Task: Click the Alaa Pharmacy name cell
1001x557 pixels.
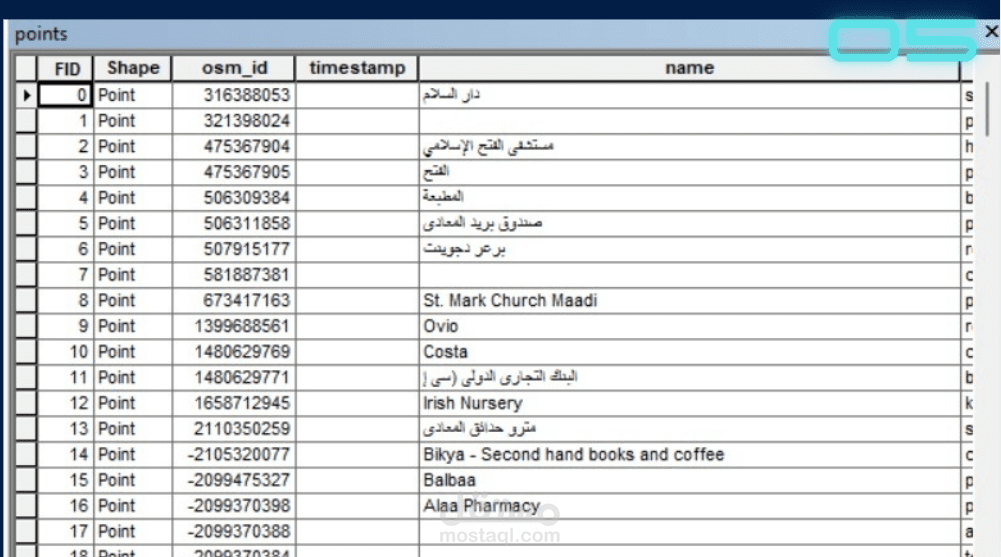Action: click(689, 506)
